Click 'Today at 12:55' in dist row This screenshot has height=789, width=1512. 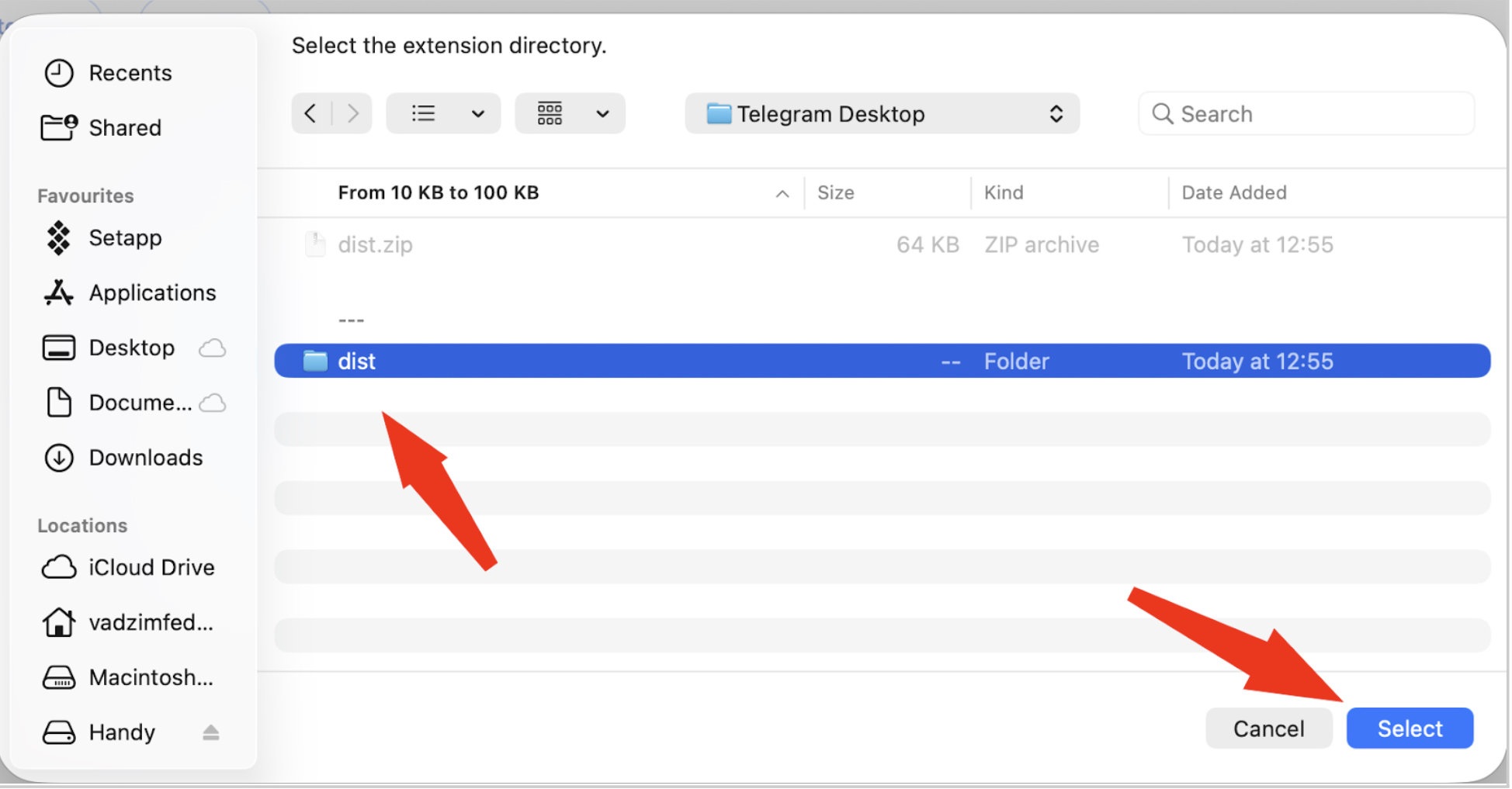tap(1257, 362)
